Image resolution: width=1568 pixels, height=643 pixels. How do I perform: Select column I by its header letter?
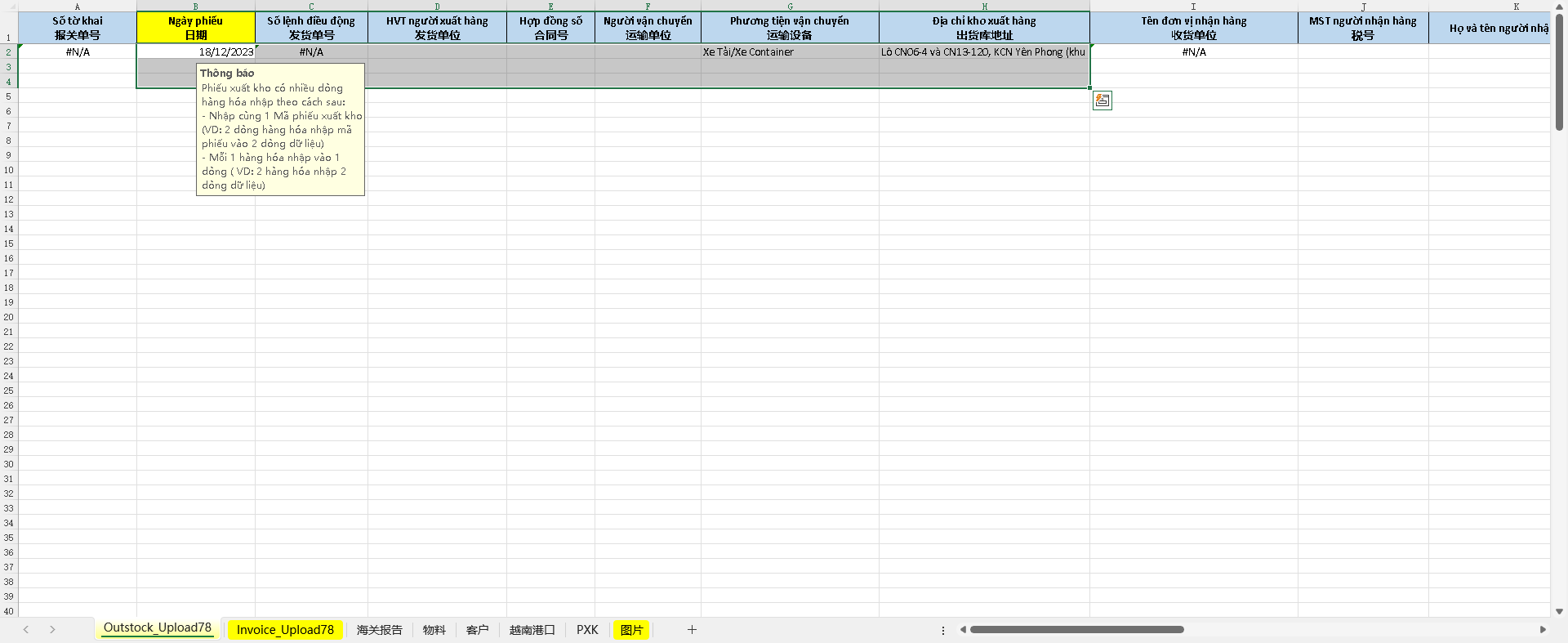coord(1194,7)
